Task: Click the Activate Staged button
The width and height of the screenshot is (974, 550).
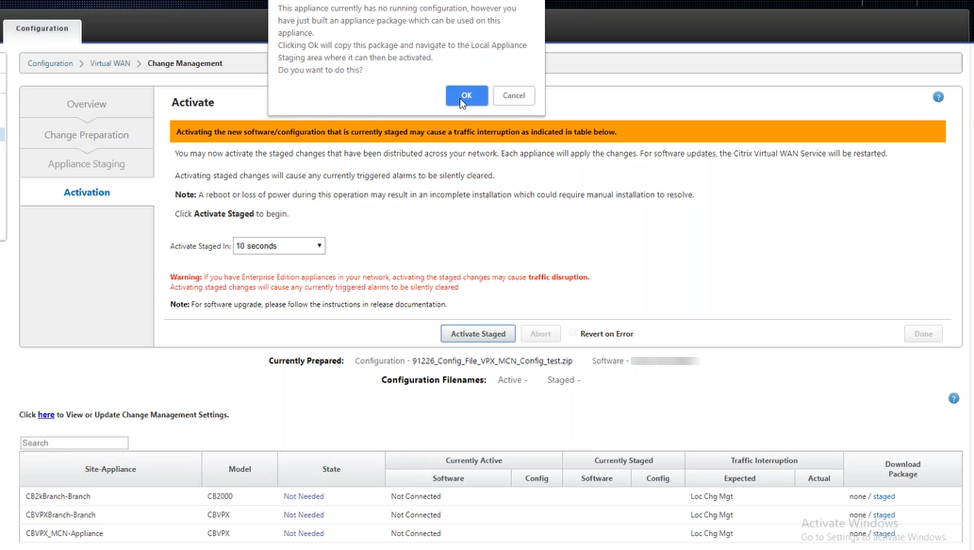Action: pyautogui.click(x=478, y=334)
